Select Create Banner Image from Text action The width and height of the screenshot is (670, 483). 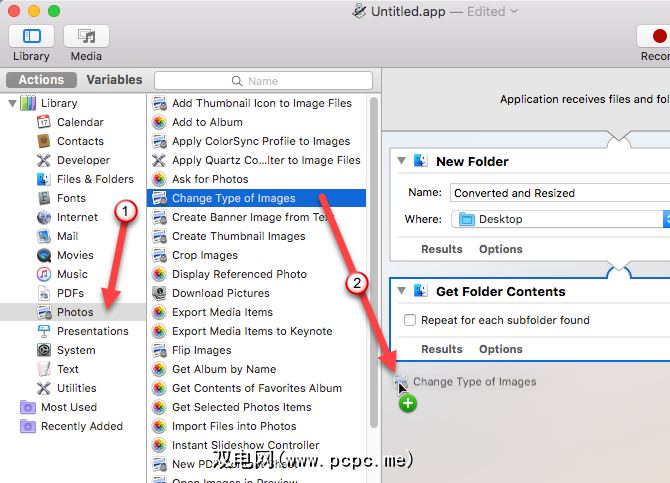(x=256, y=217)
